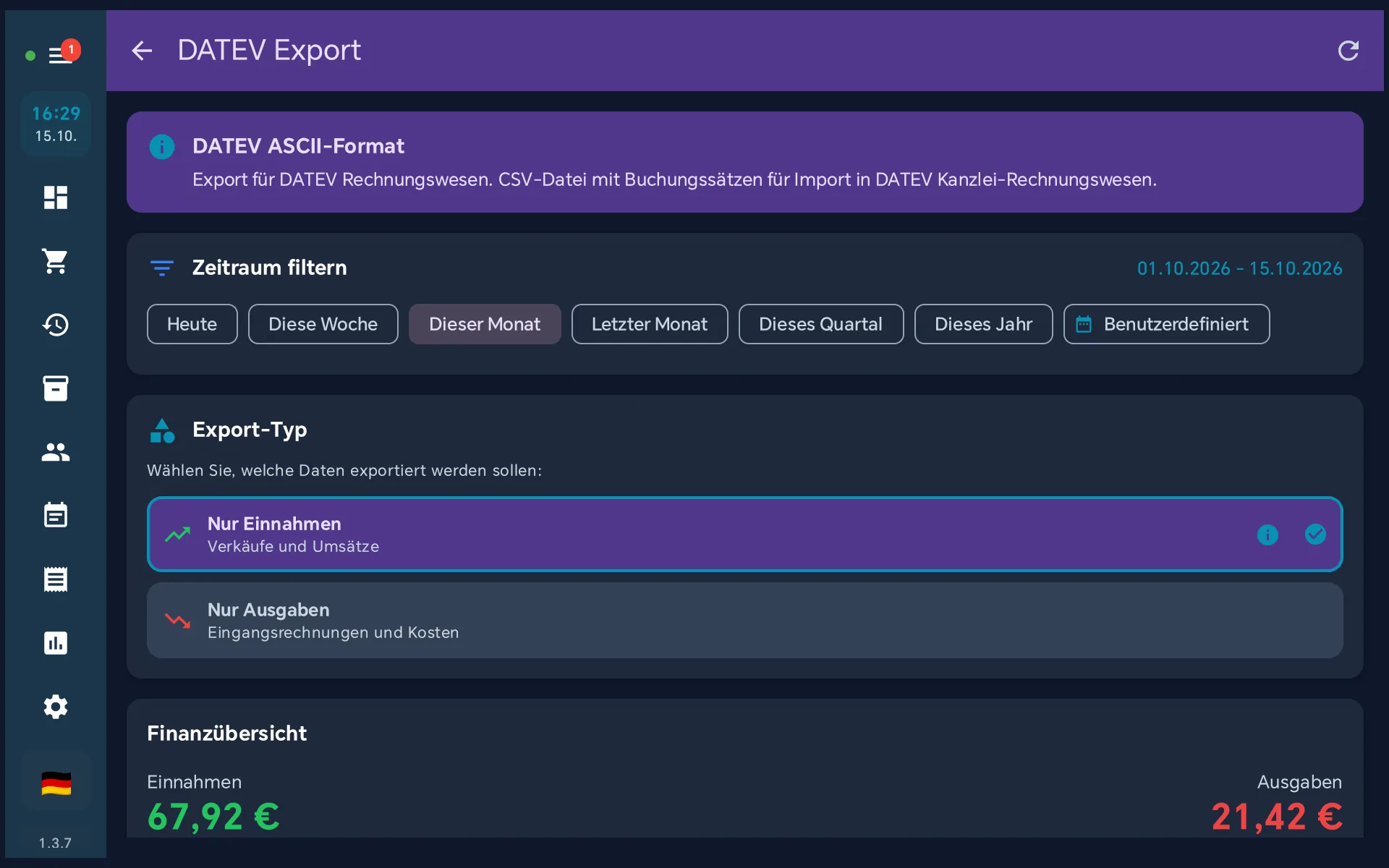This screenshot has width=1389, height=868.
Task: Click the version number 1.3.7
Action: click(x=55, y=843)
